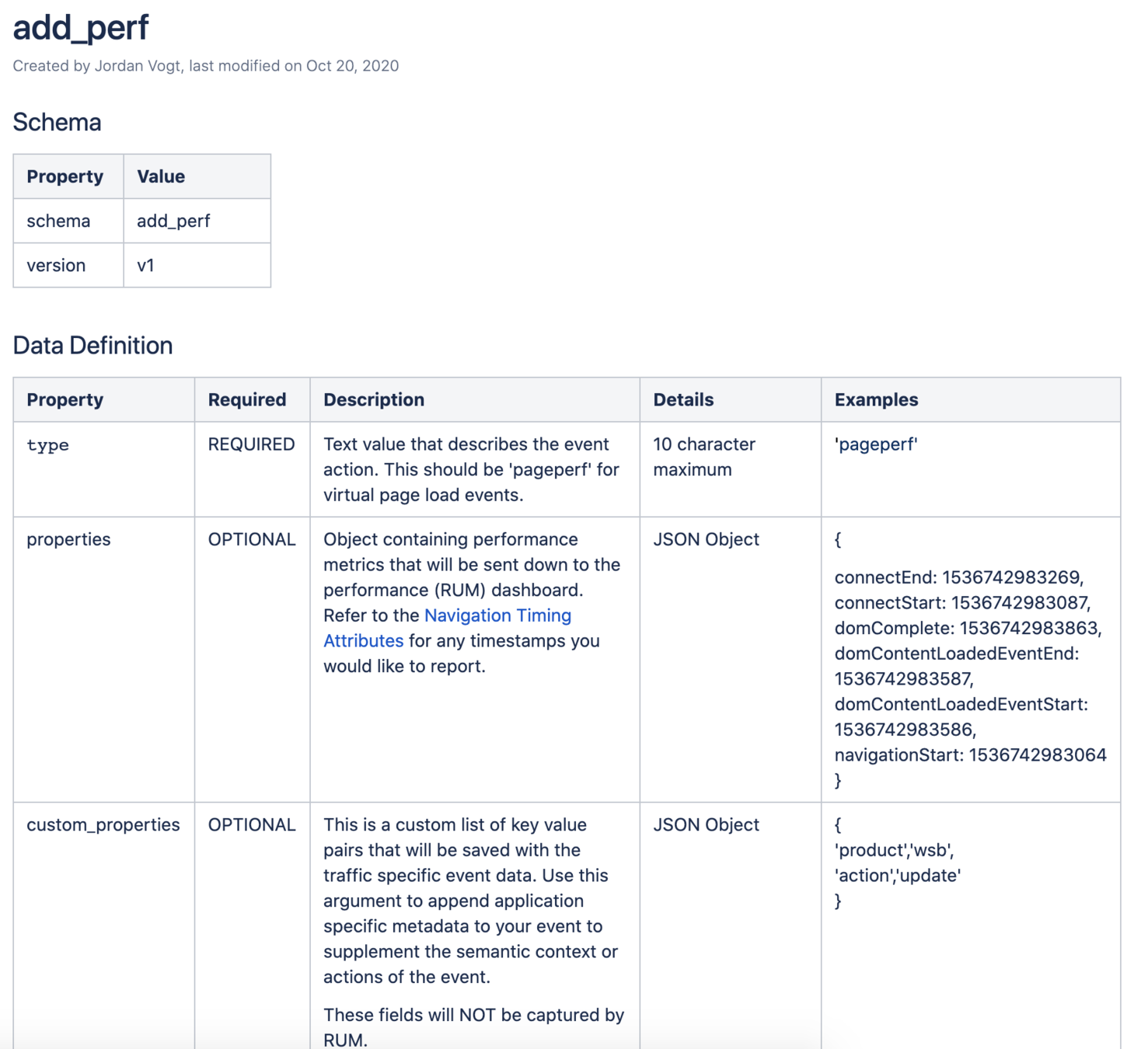Screen dimensions: 1148x1049
Task: Click the 'Details' column header
Action: tap(731, 399)
